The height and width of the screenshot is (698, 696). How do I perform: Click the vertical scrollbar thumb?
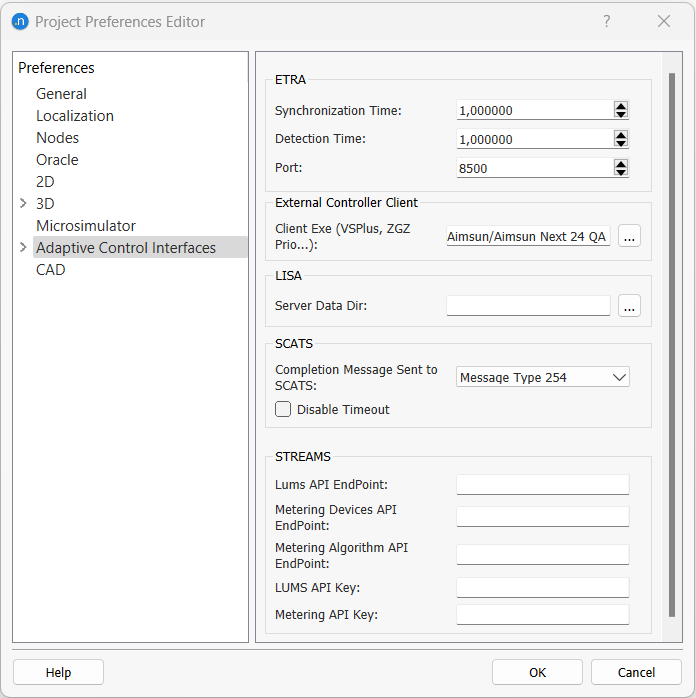(672, 345)
